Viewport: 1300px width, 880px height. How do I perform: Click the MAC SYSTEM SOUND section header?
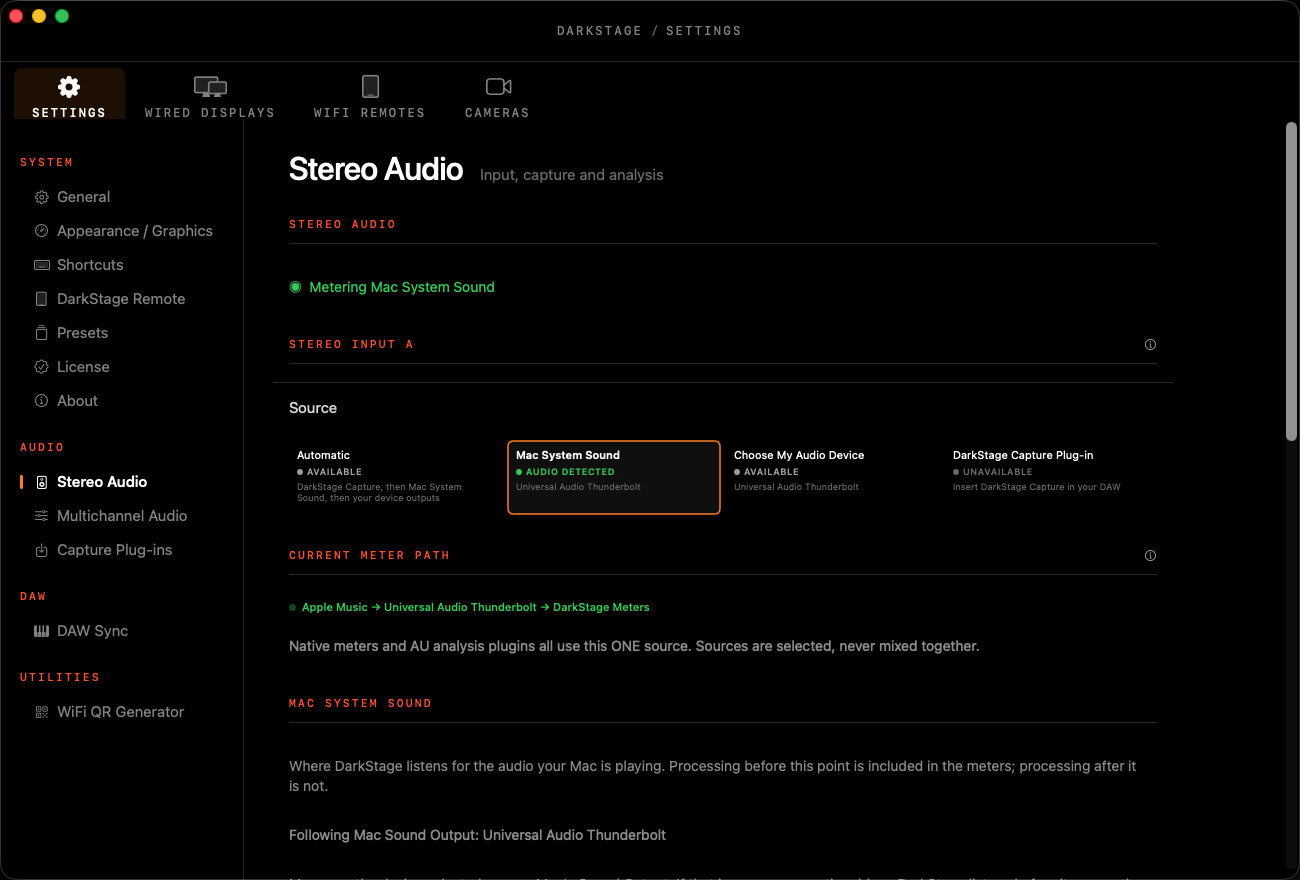pos(360,703)
